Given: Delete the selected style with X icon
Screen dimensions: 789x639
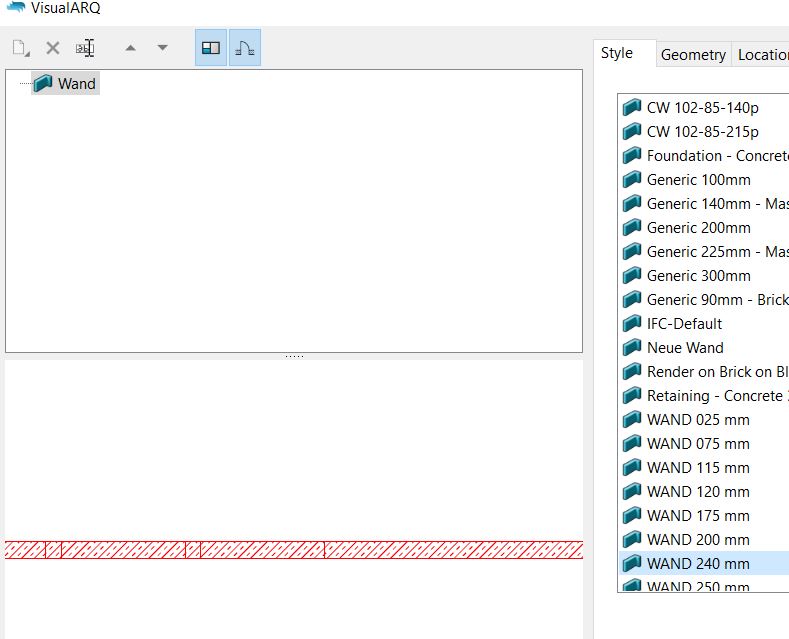Looking at the screenshot, I should coord(53,48).
